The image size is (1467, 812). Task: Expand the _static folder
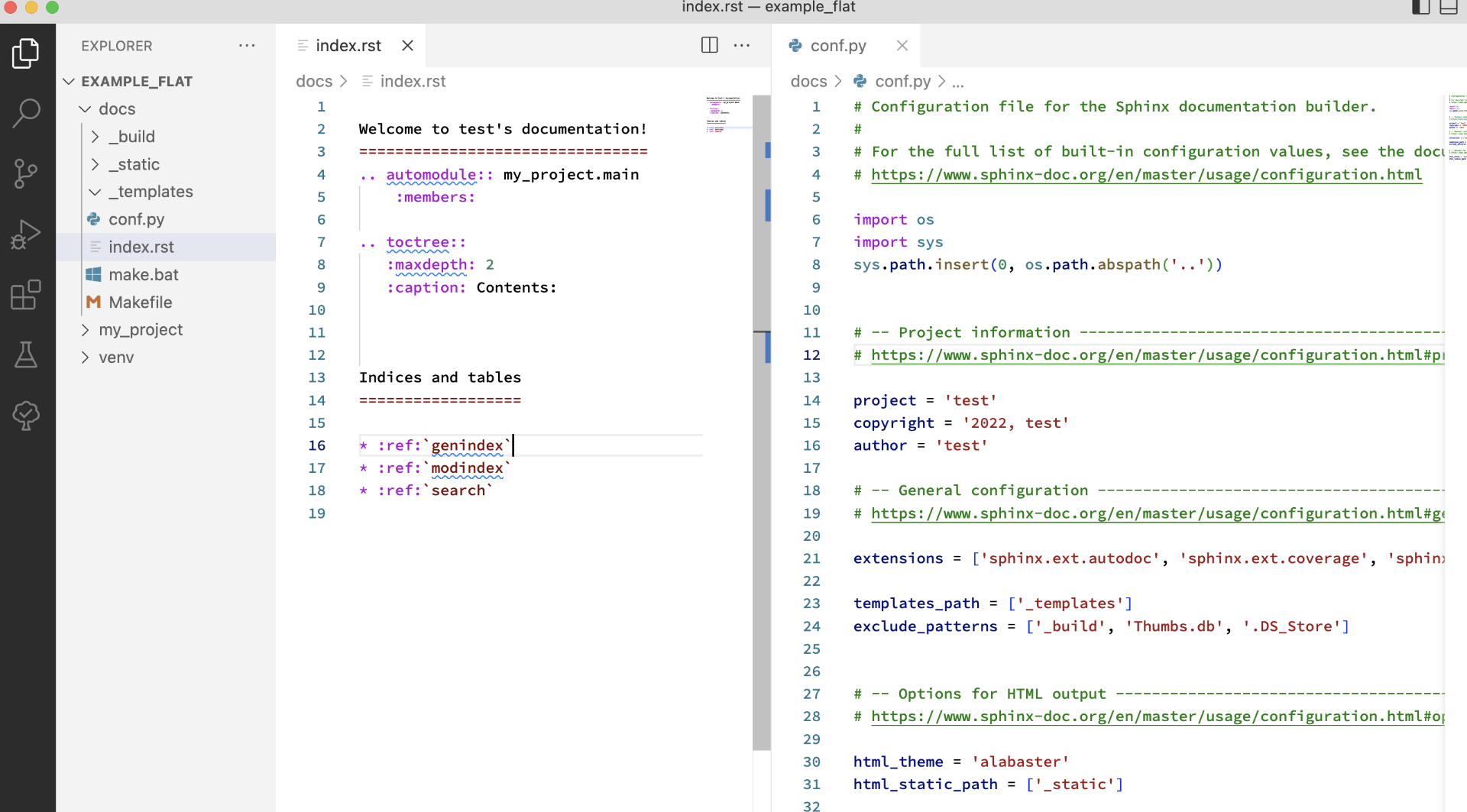(96, 164)
